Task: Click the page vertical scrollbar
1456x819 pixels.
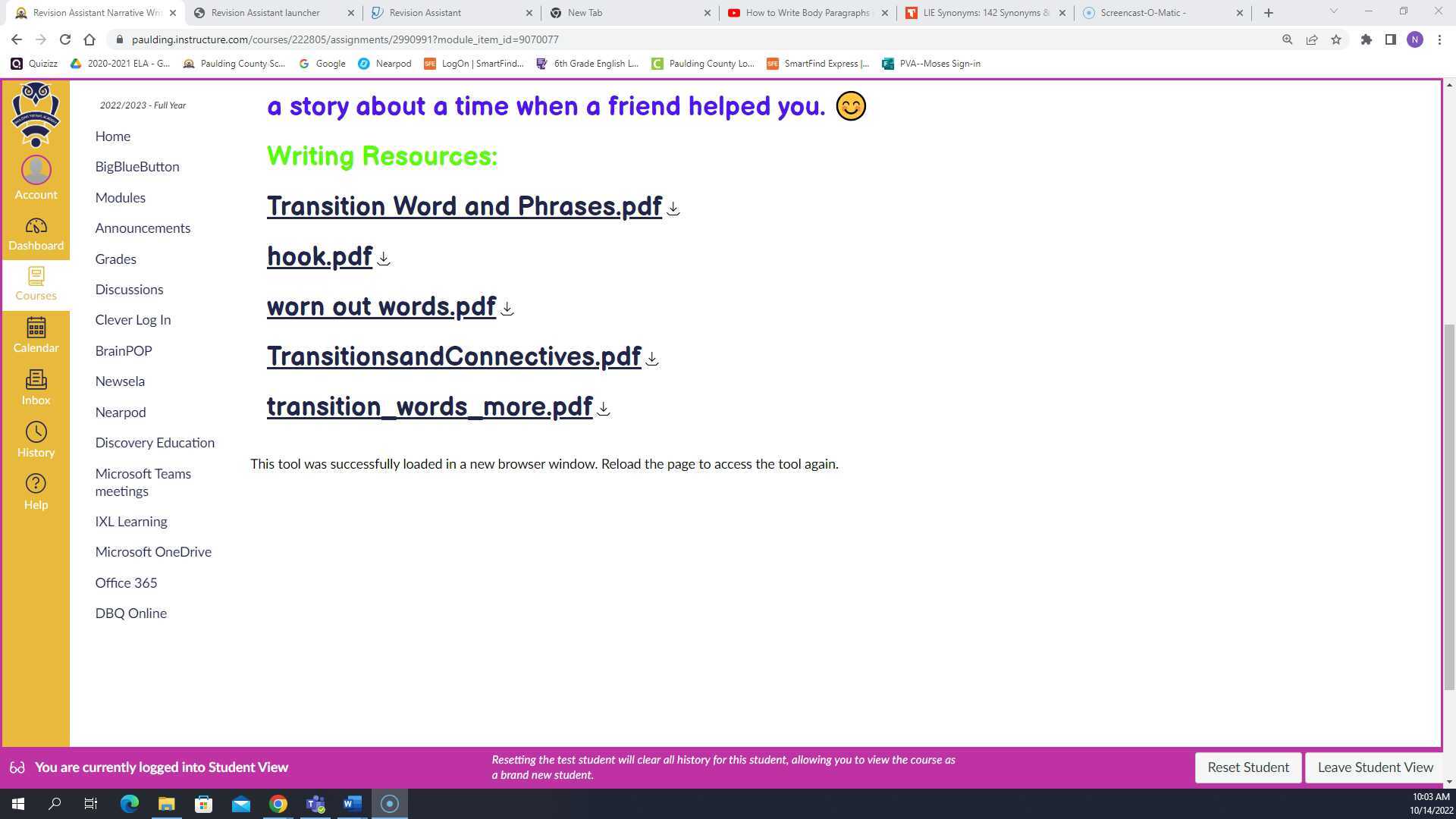Action: pos(1449,507)
